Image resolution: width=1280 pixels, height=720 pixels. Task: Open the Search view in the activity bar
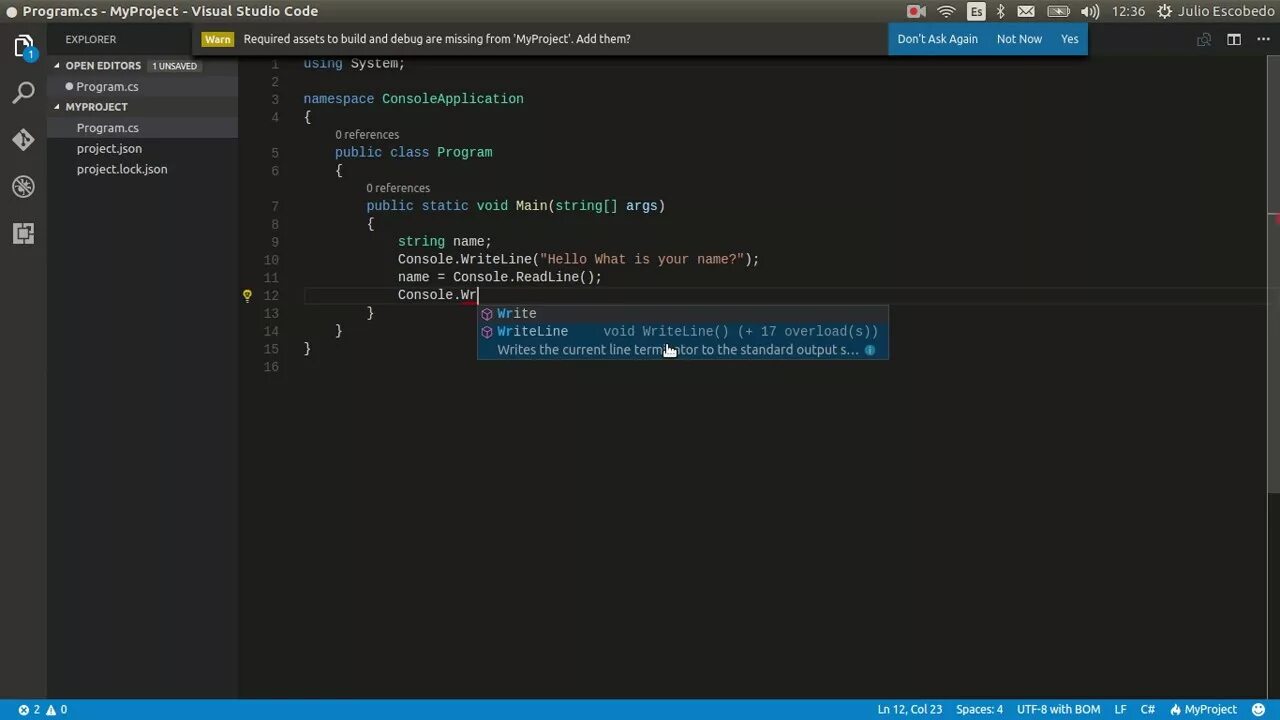(24, 93)
